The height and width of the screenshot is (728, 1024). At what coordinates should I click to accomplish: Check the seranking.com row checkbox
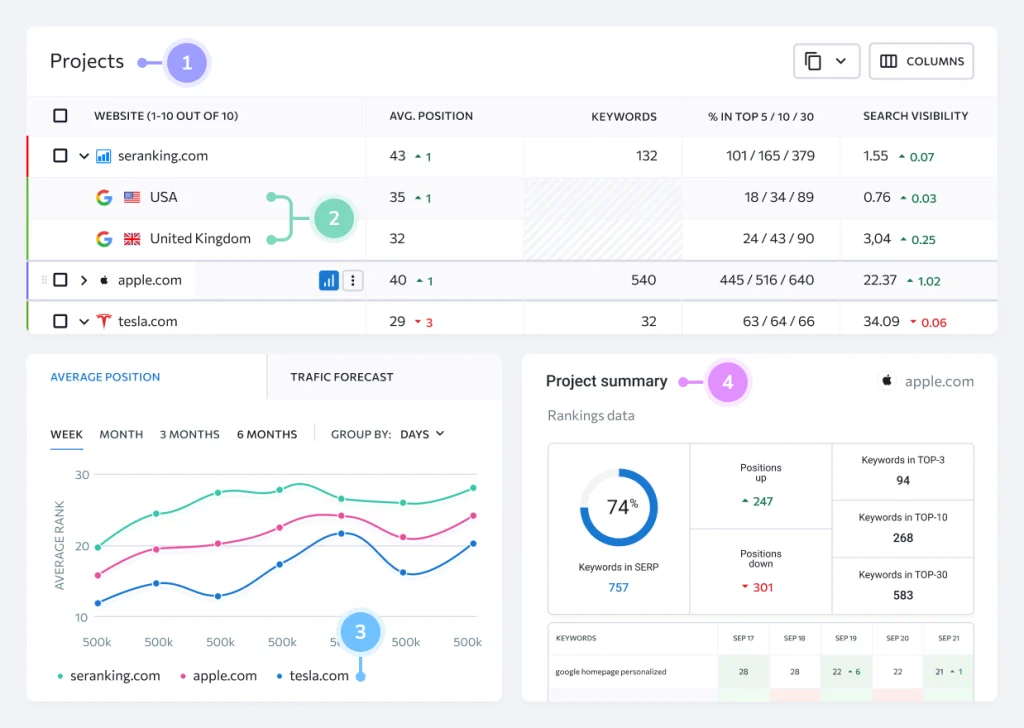tap(60, 155)
